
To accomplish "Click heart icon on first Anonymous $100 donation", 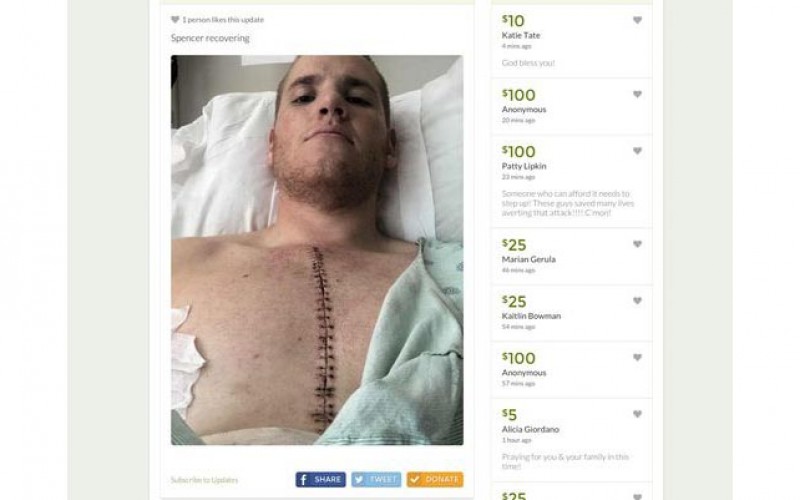I will 637,94.
